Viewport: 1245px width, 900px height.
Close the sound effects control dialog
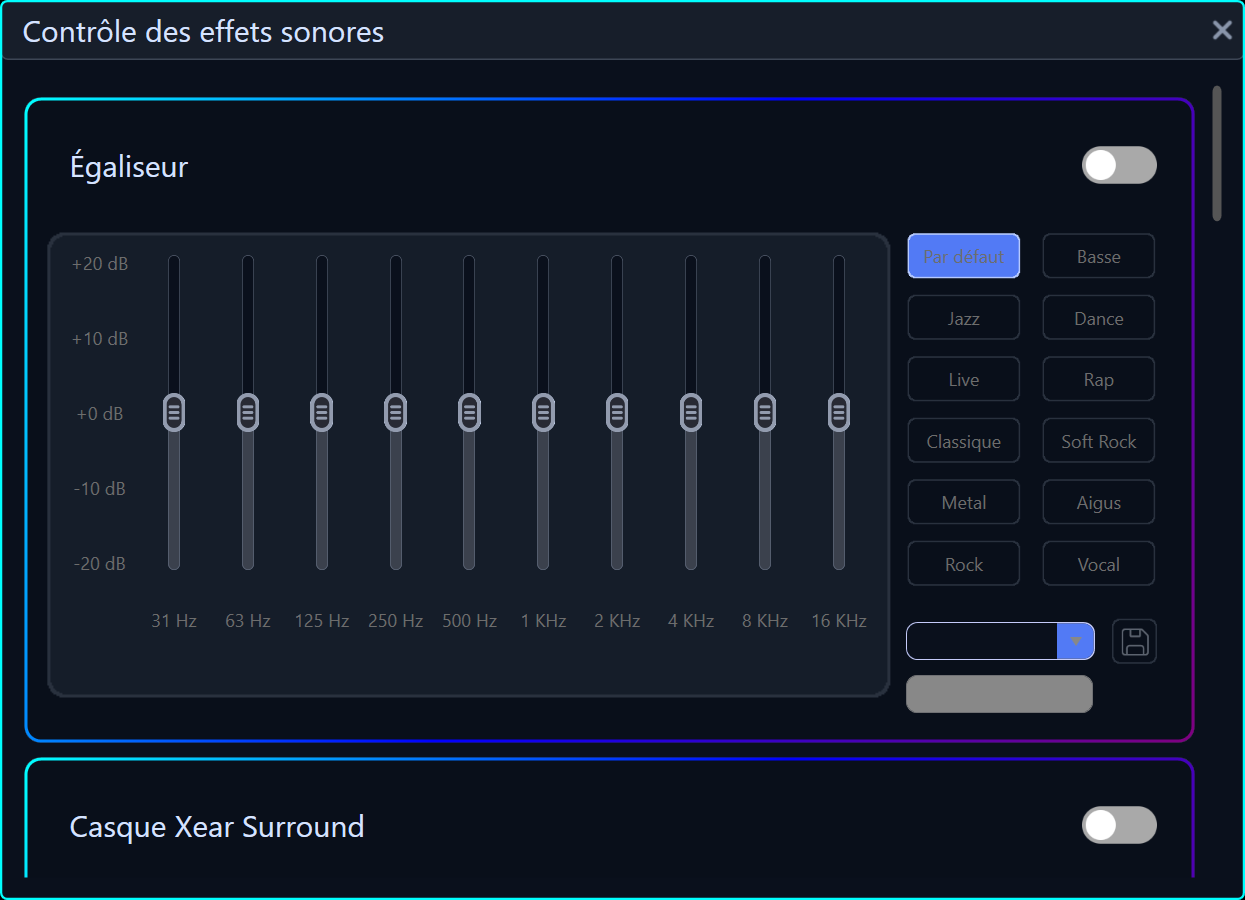1222,30
